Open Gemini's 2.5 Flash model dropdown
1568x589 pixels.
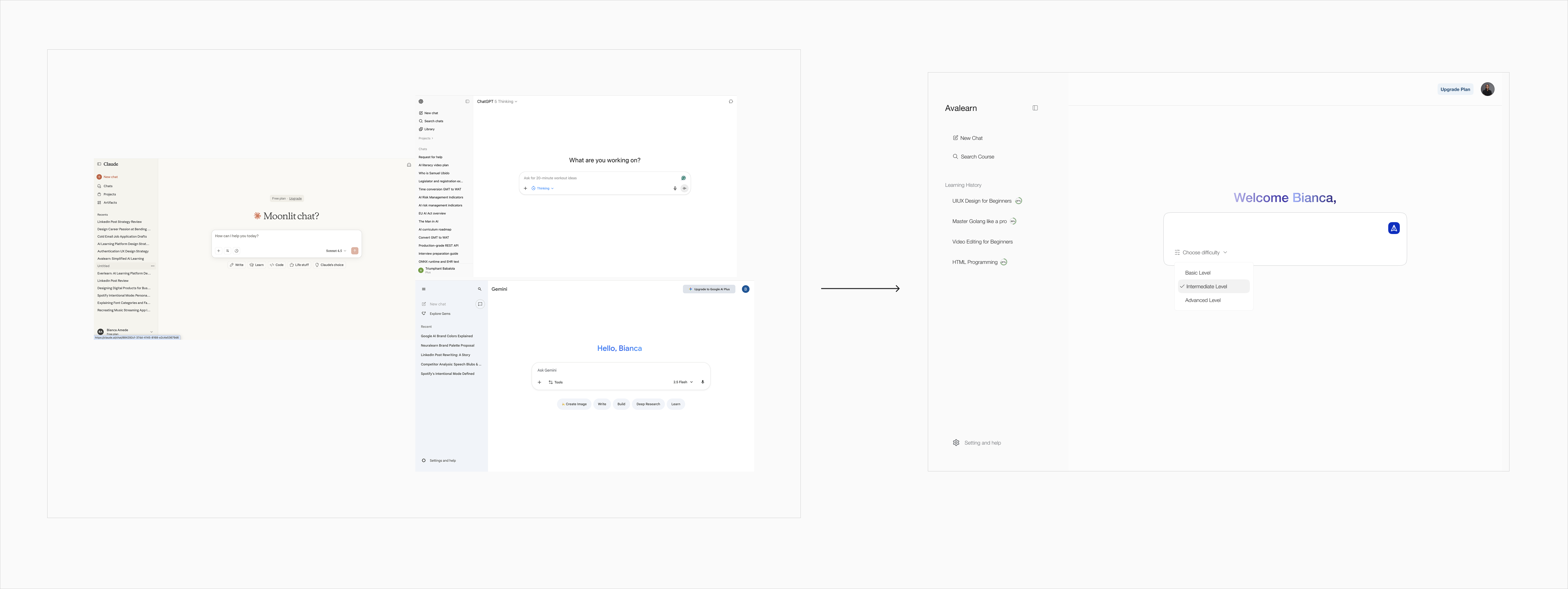[x=682, y=382]
